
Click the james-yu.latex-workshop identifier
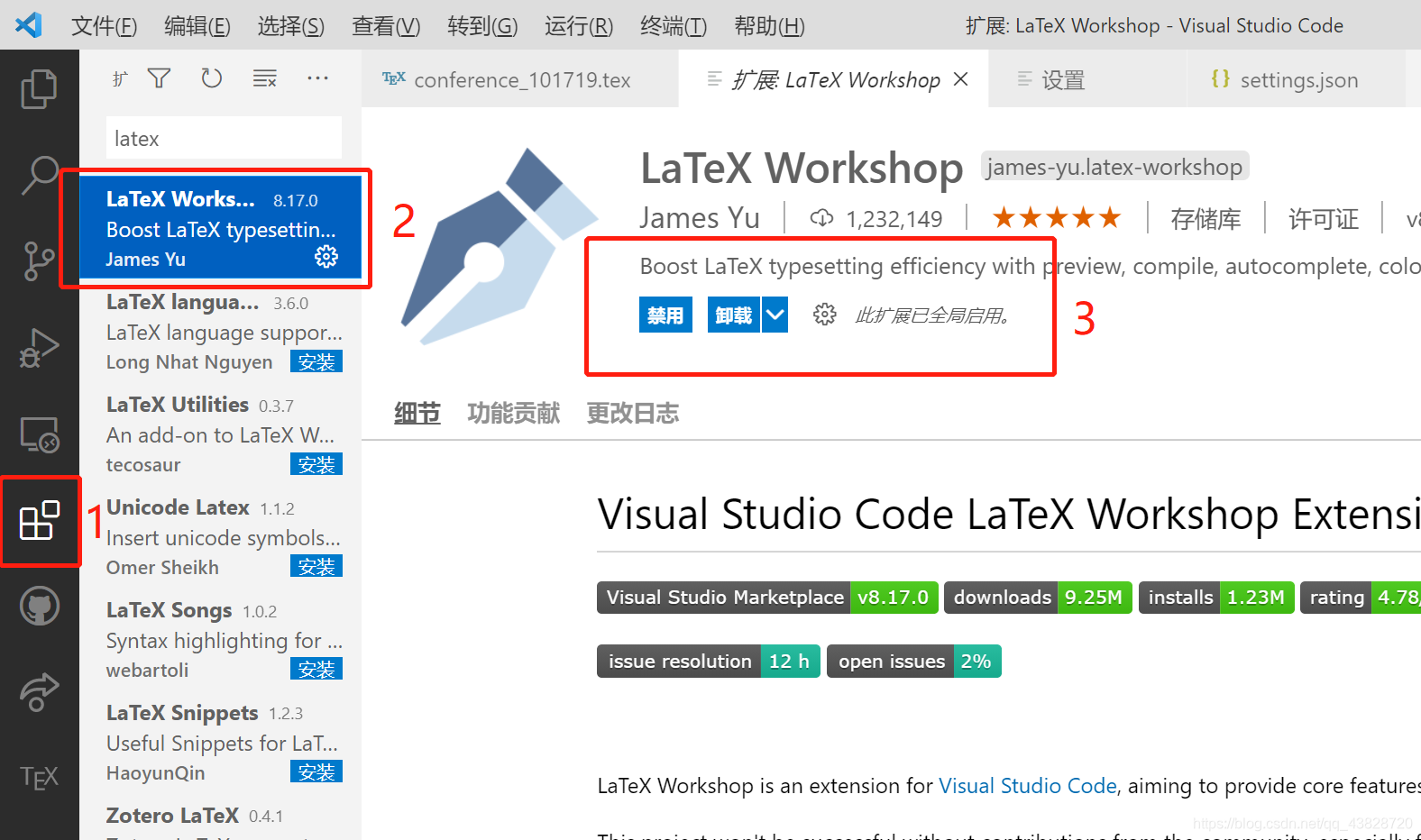(x=1114, y=167)
